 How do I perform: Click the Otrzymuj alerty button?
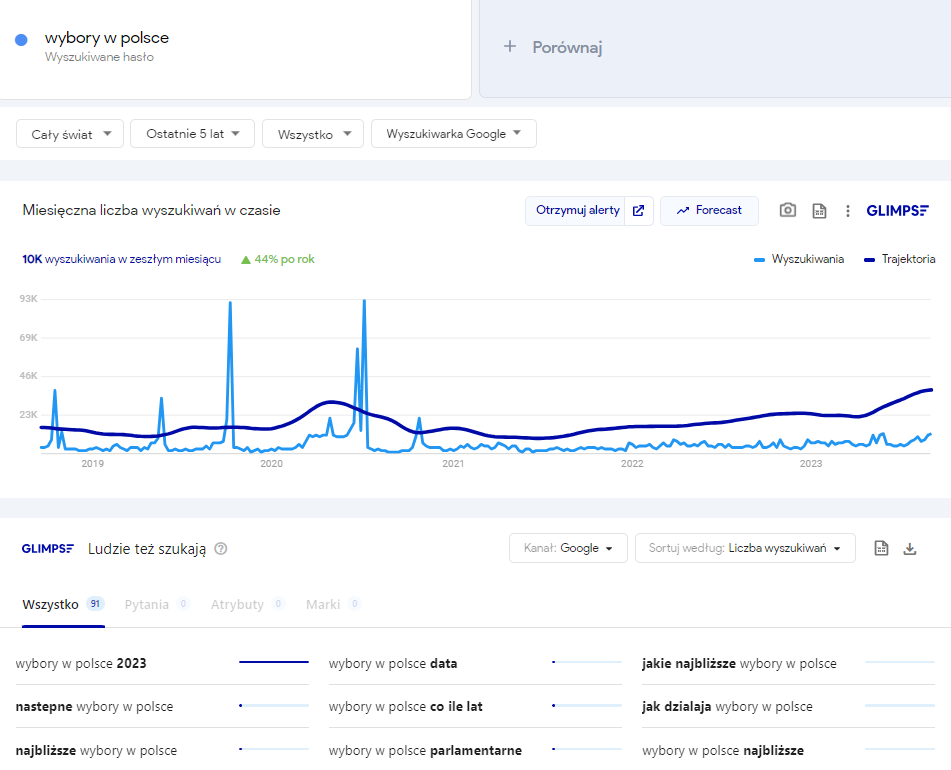pyautogui.click(x=575, y=210)
